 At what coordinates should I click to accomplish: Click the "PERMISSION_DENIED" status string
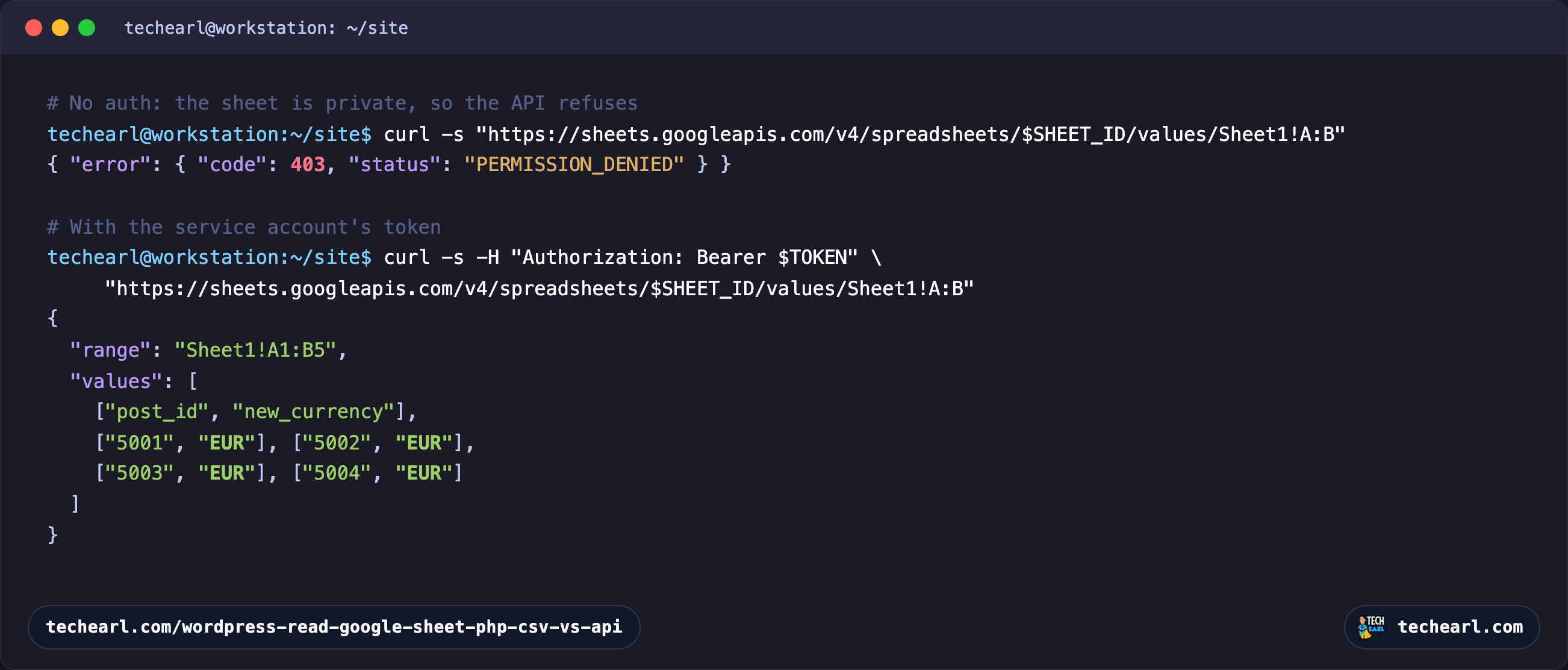coord(574,164)
